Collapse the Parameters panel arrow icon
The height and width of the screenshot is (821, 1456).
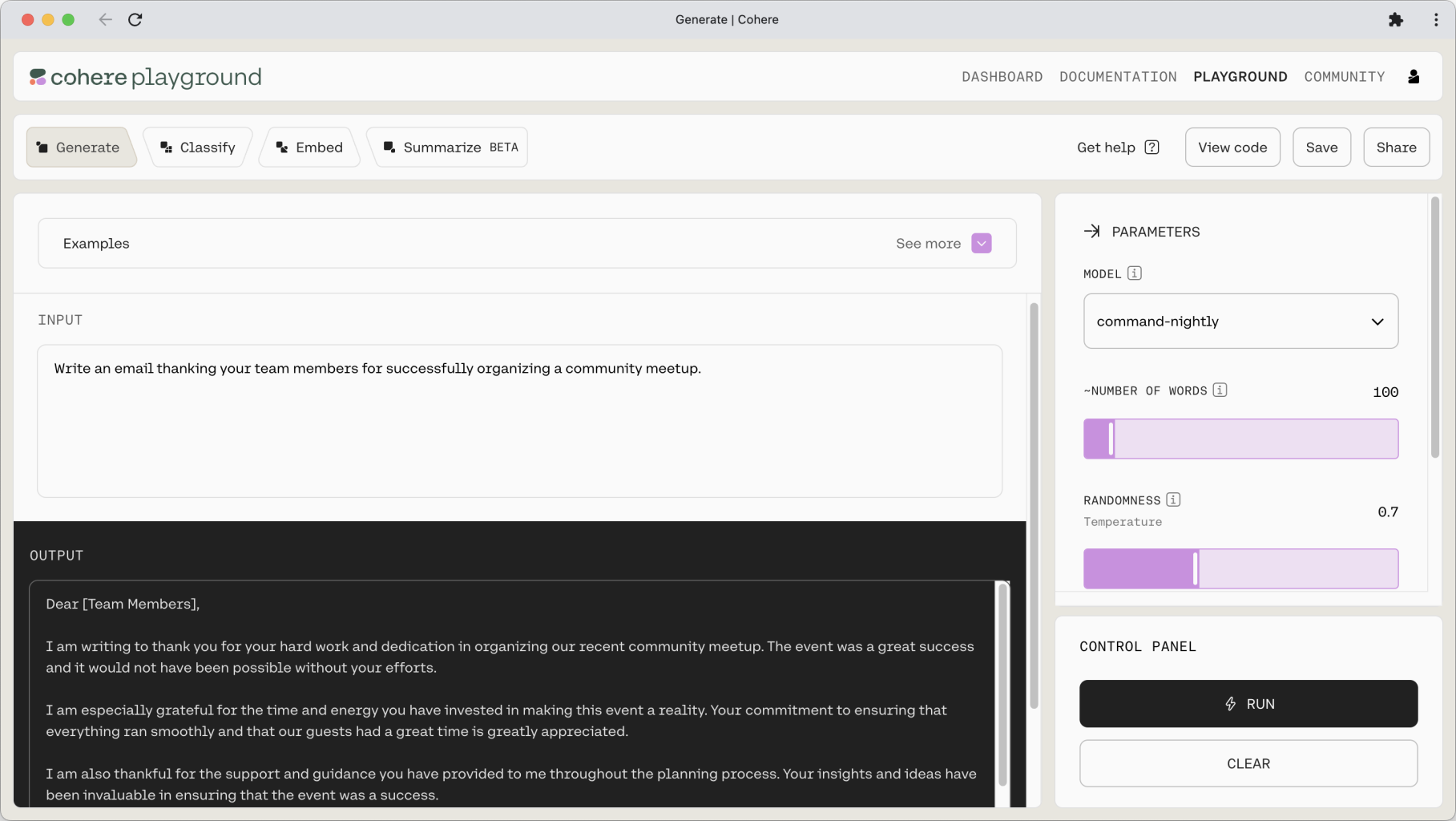1091,231
